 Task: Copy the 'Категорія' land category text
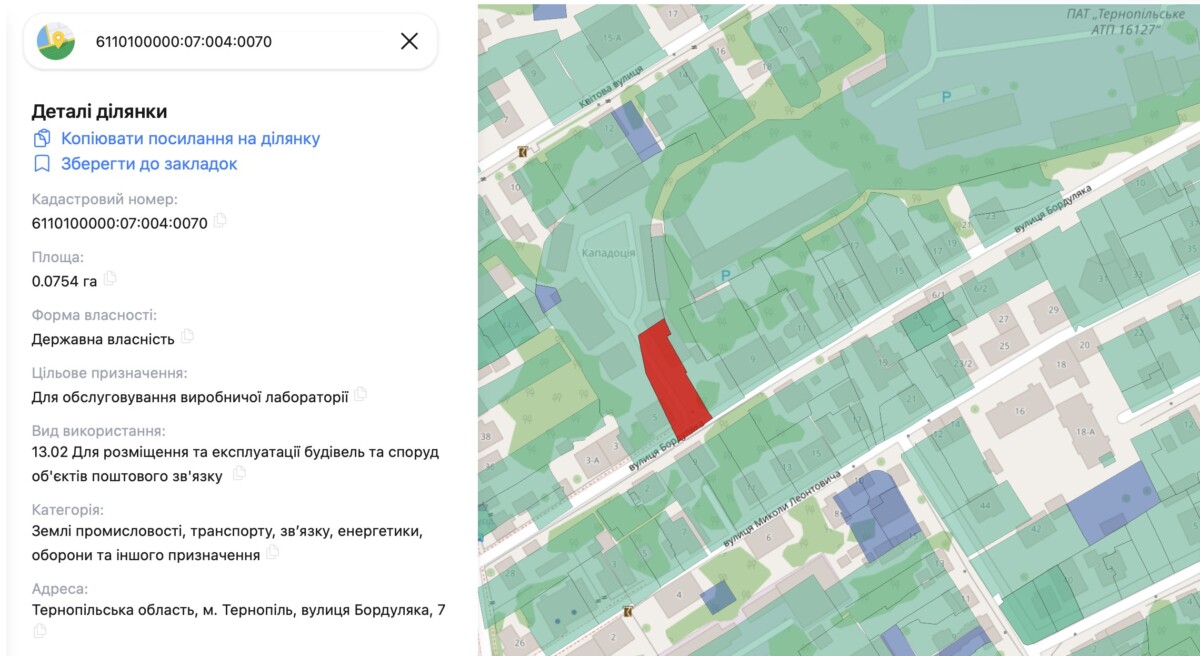tap(272, 553)
